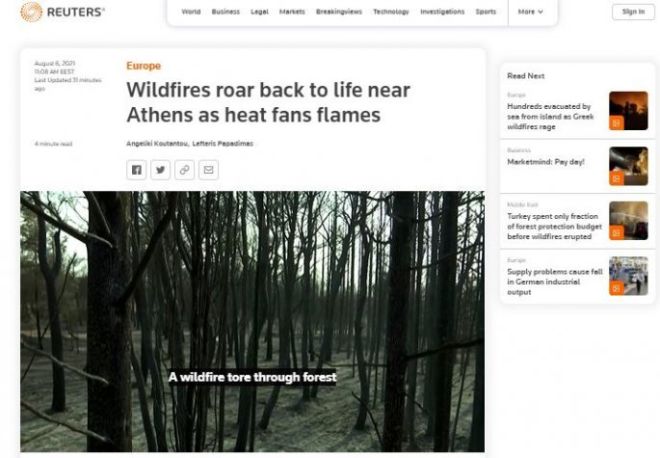Share article via Facebook icon
This screenshot has width=660, height=458.
(x=136, y=170)
